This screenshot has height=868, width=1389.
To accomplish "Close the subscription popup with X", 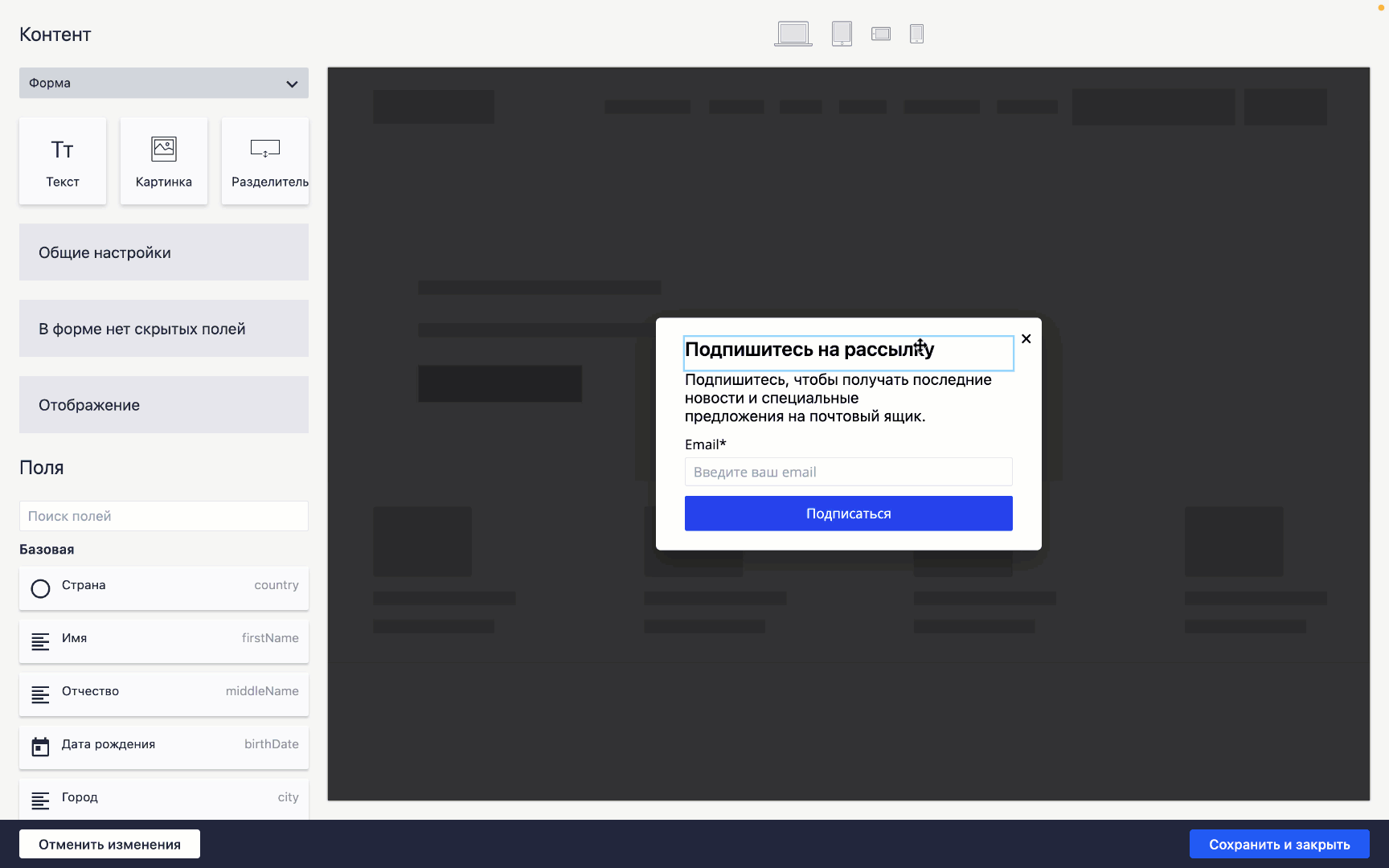I will [1026, 339].
